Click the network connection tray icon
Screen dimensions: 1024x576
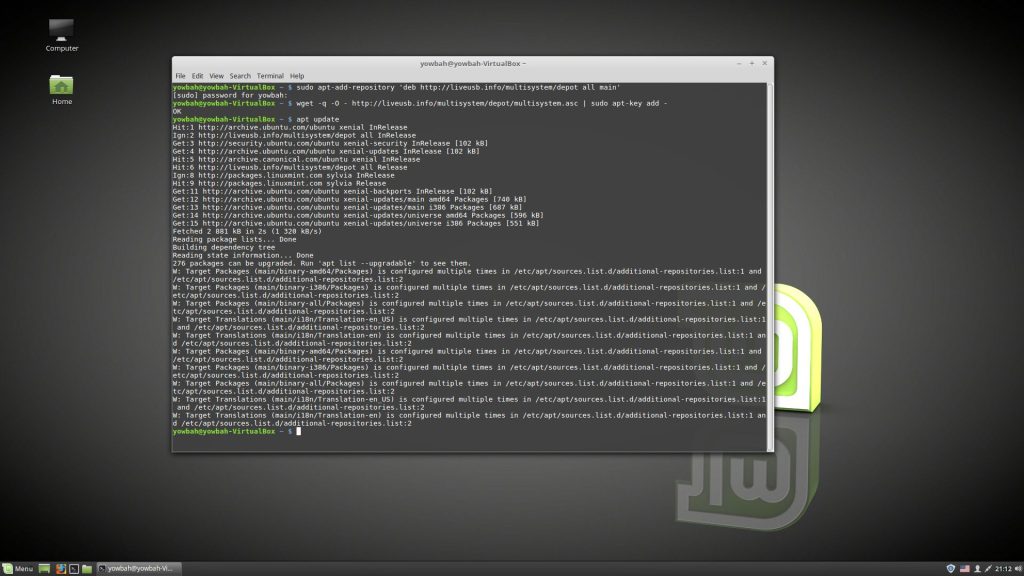[991, 568]
